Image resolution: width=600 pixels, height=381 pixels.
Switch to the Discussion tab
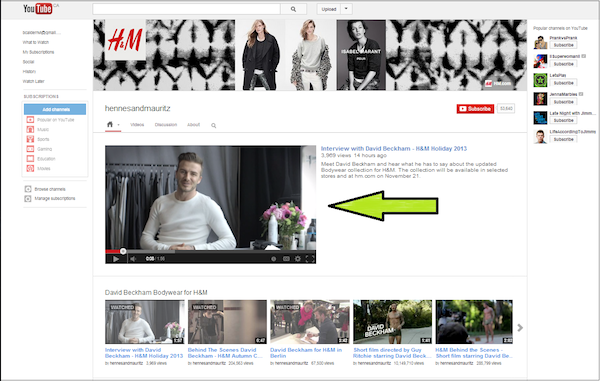pos(166,125)
